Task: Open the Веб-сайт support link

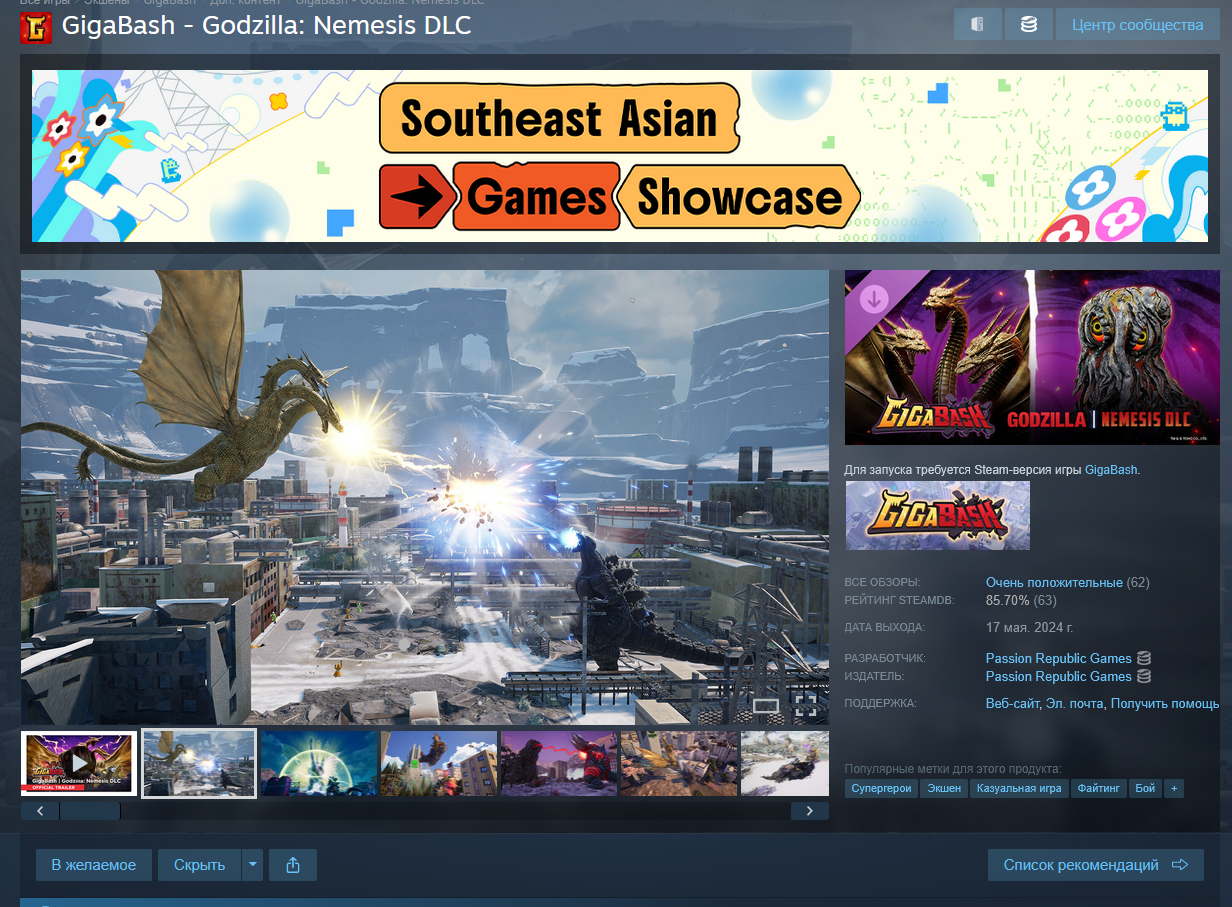Action: 1012,703
